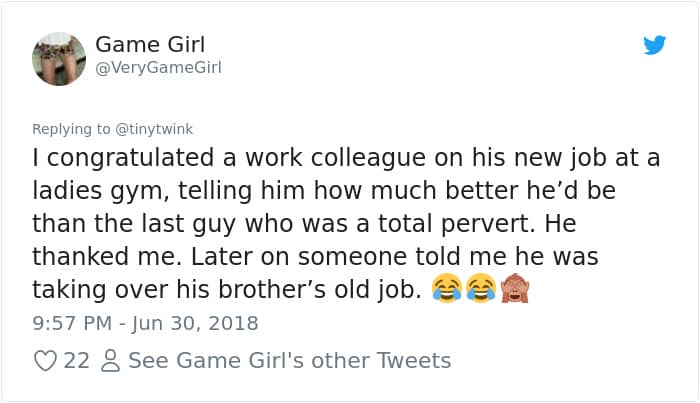The height and width of the screenshot is (403, 700).
Task: Click the line starting "I congratulated a work colleague"
Action: [346, 159]
